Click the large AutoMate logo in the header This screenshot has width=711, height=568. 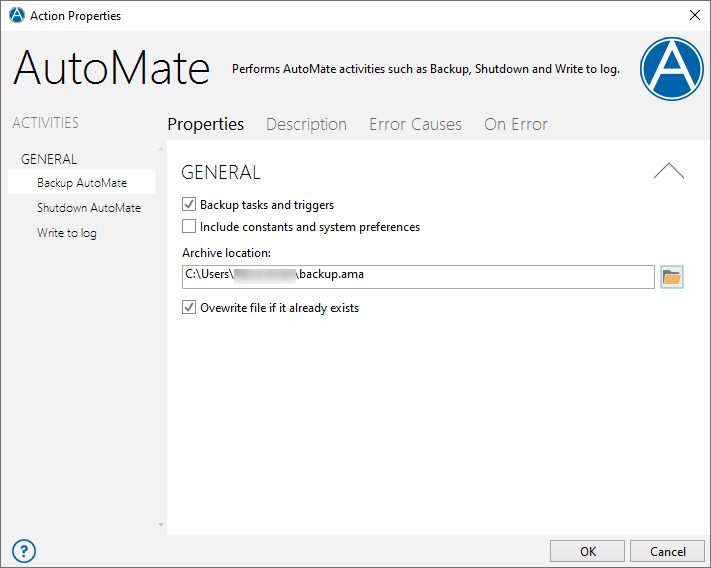pyautogui.click(x=672, y=69)
